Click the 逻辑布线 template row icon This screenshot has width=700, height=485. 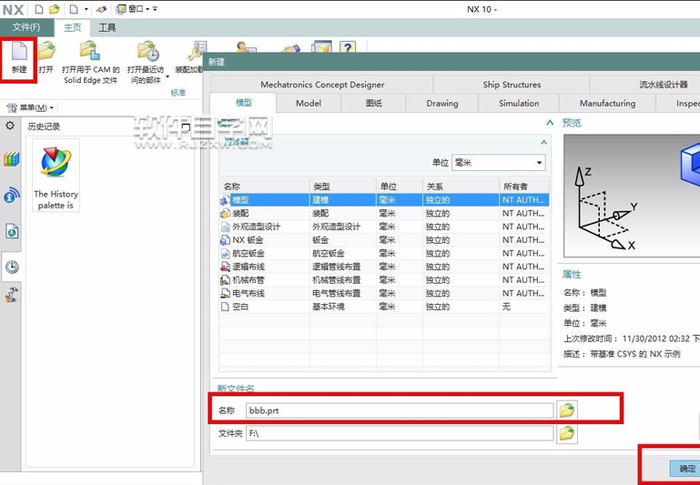(x=225, y=267)
